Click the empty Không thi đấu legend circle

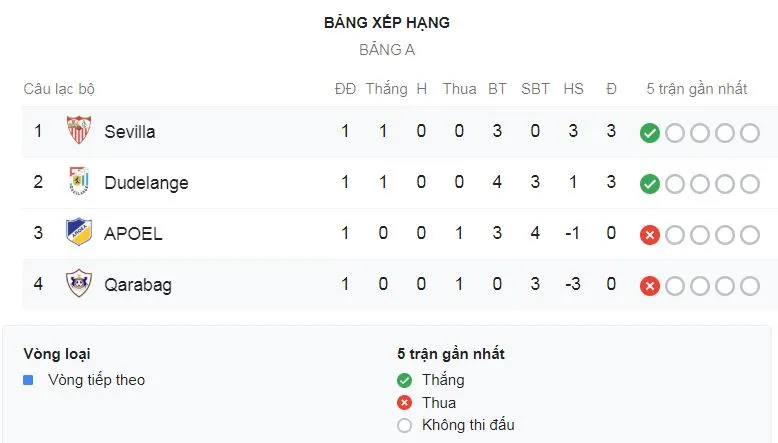[x=404, y=425]
